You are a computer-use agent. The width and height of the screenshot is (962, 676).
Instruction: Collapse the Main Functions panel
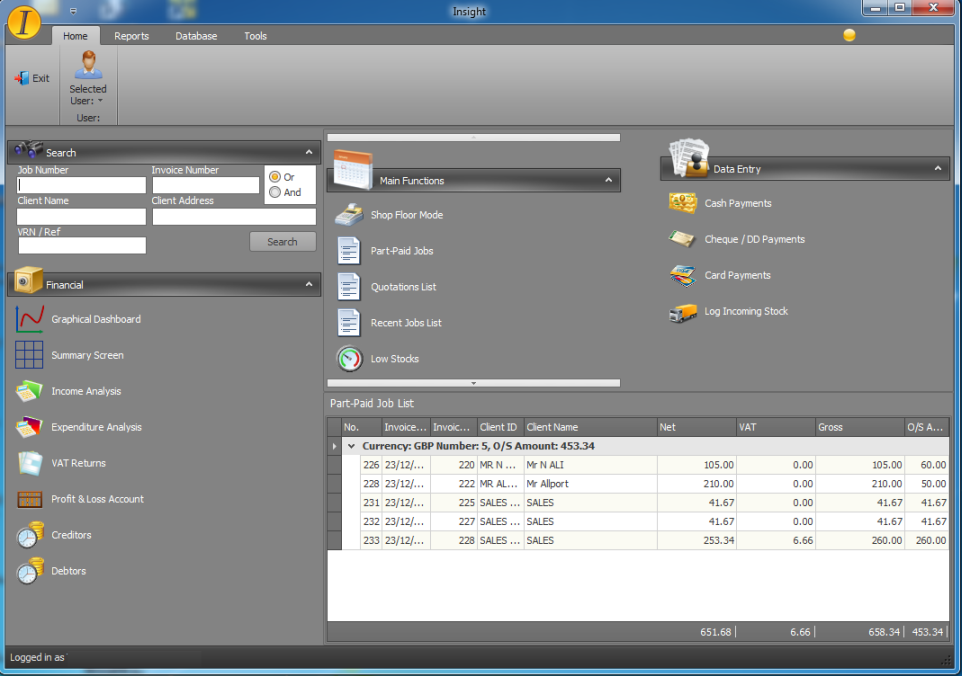(x=607, y=179)
